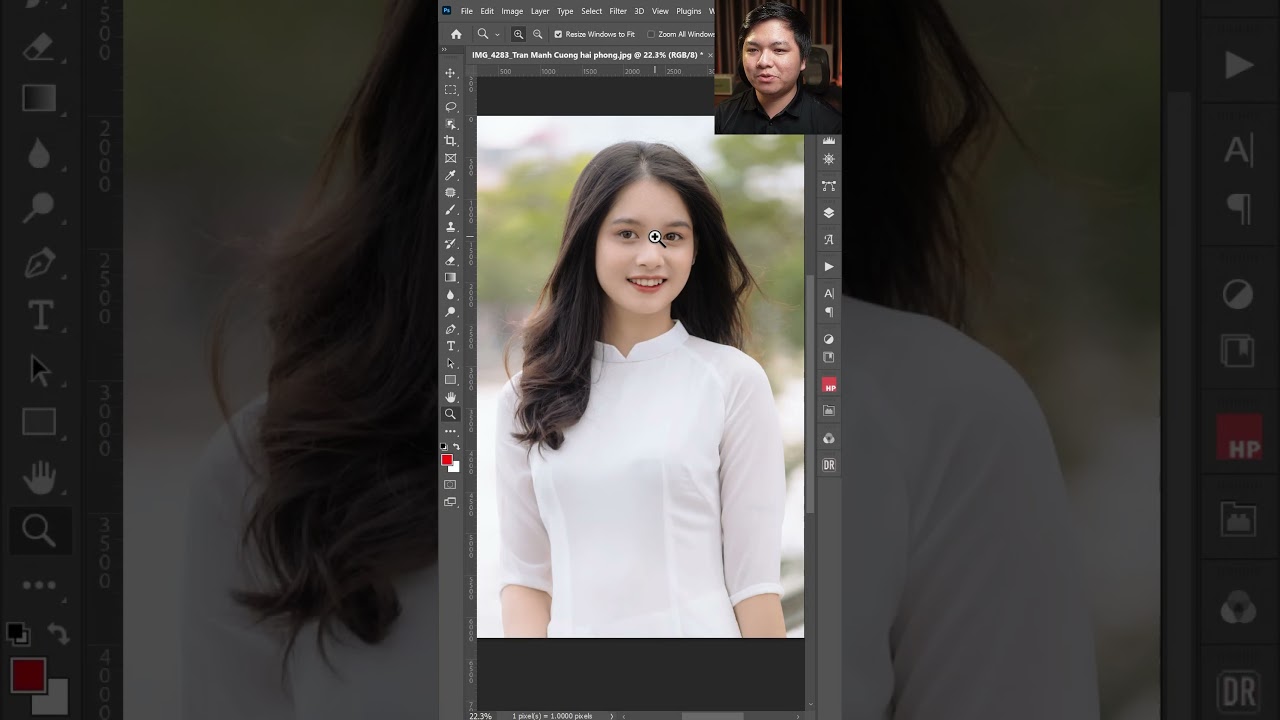This screenshot has width=1280, height=720.
Task: Open the Paragraph panel icon
Action: (x=829, y=312)
